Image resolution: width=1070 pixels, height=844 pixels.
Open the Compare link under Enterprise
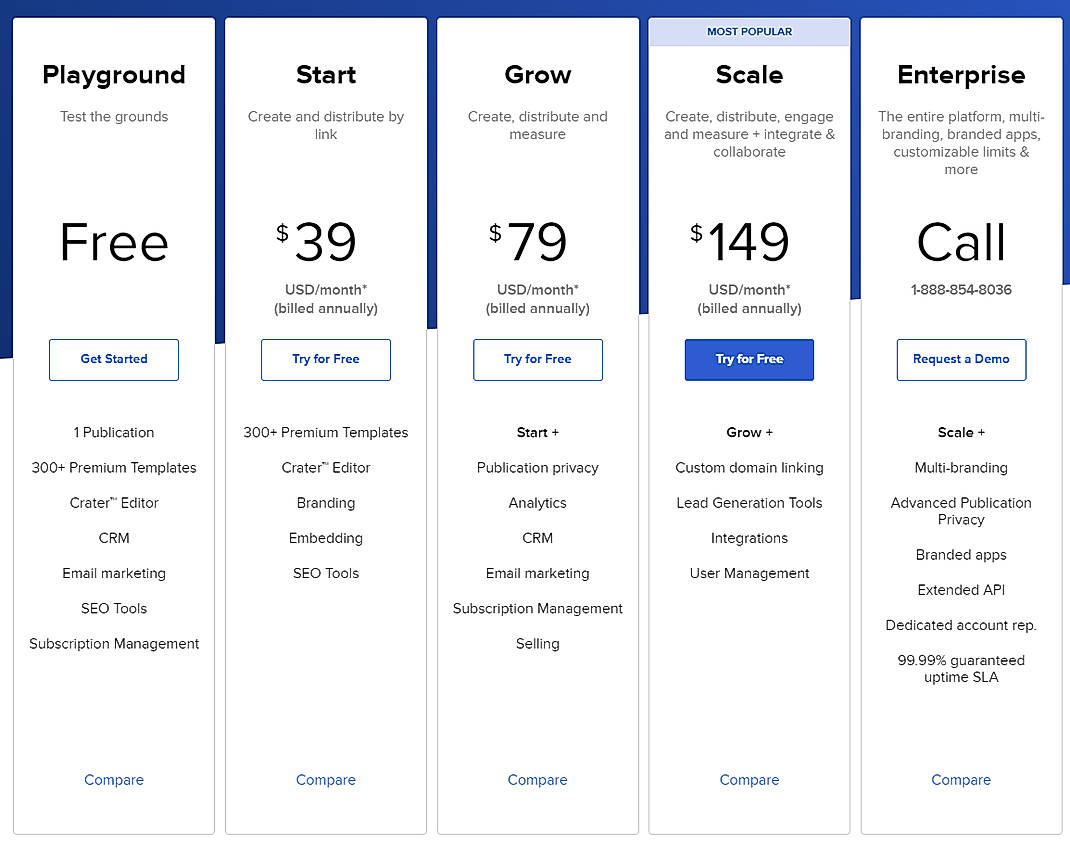[x=961, y=780]
